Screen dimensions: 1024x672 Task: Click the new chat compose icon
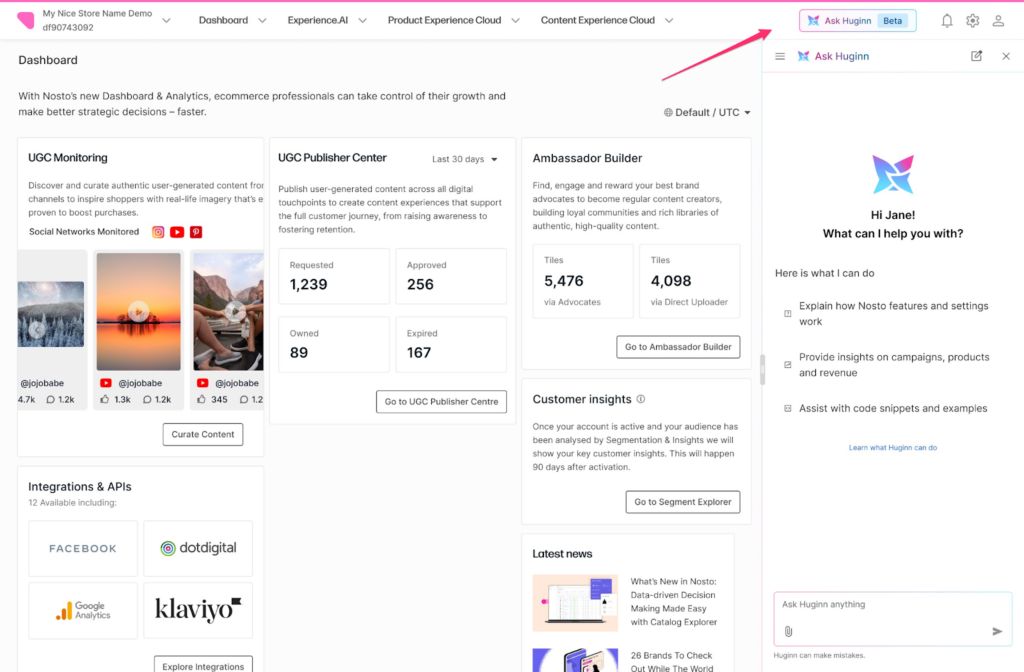pyautogui.click(x=977, y=57)
